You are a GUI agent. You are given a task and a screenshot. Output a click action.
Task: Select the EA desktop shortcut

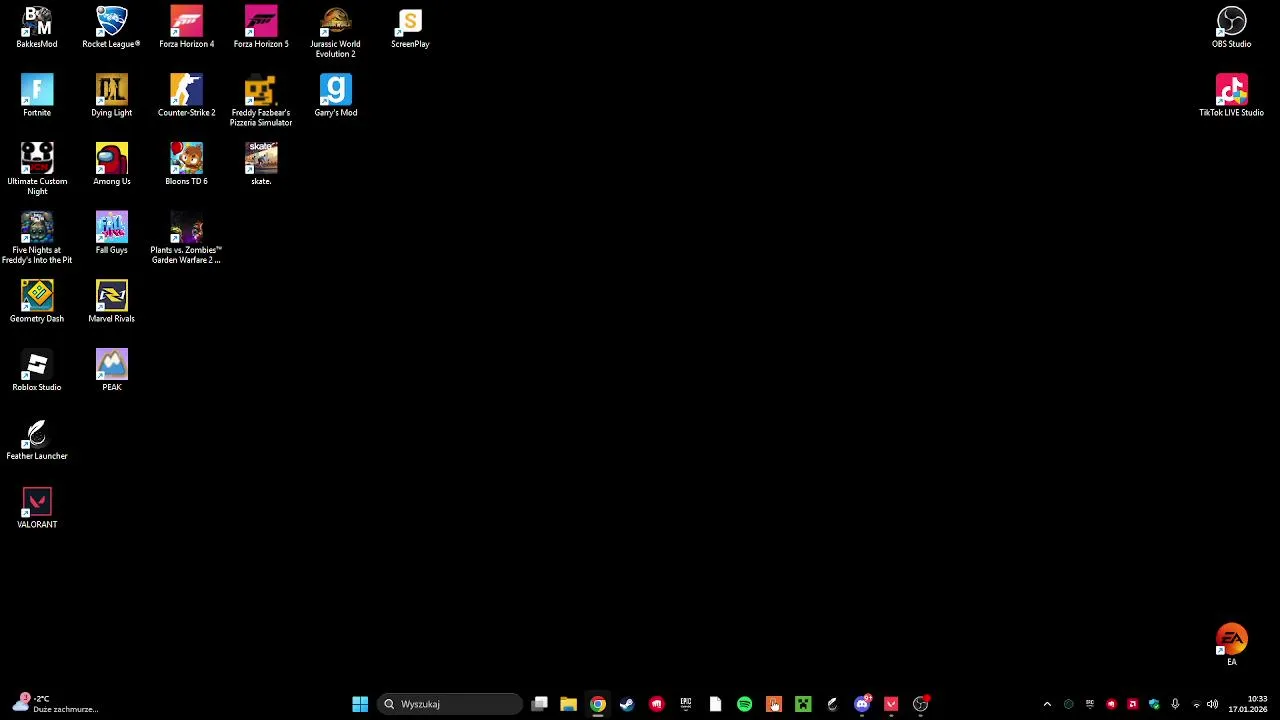[x=1232, y=645]
